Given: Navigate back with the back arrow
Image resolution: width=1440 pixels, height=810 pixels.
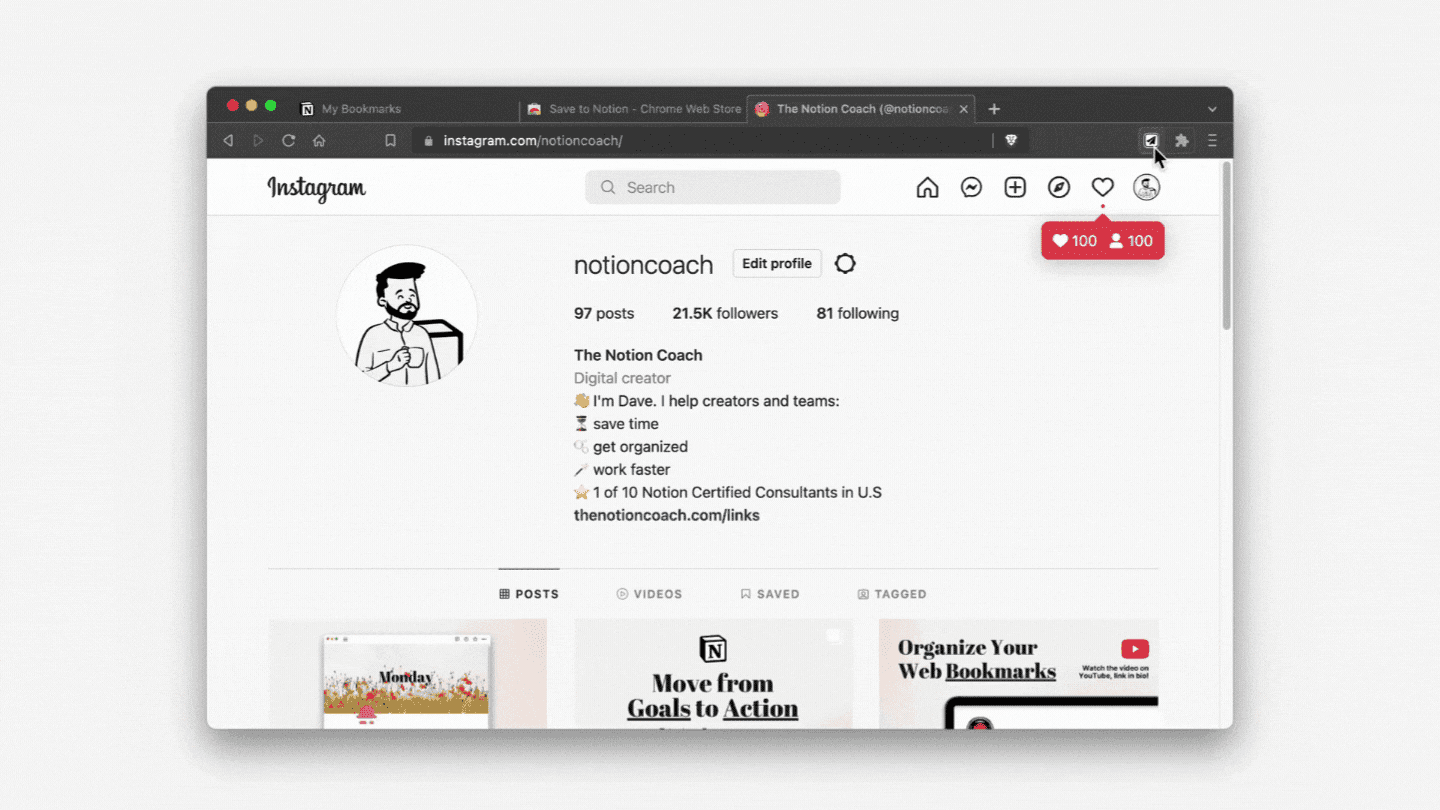Looking at the screenshot, I should [x=228, y=141].
